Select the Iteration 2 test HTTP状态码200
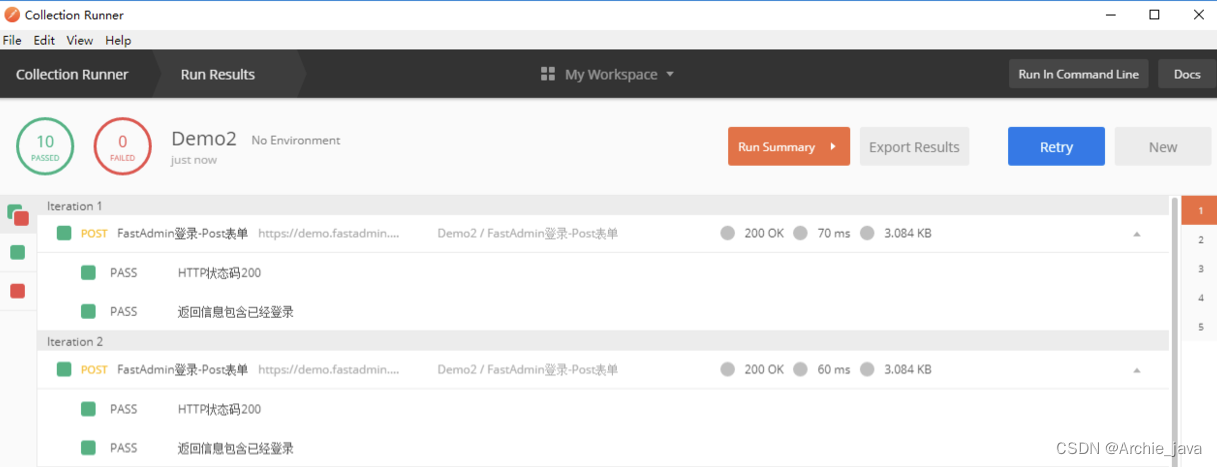The height and width of the screenshot is (467, 1217). (219, 409)
